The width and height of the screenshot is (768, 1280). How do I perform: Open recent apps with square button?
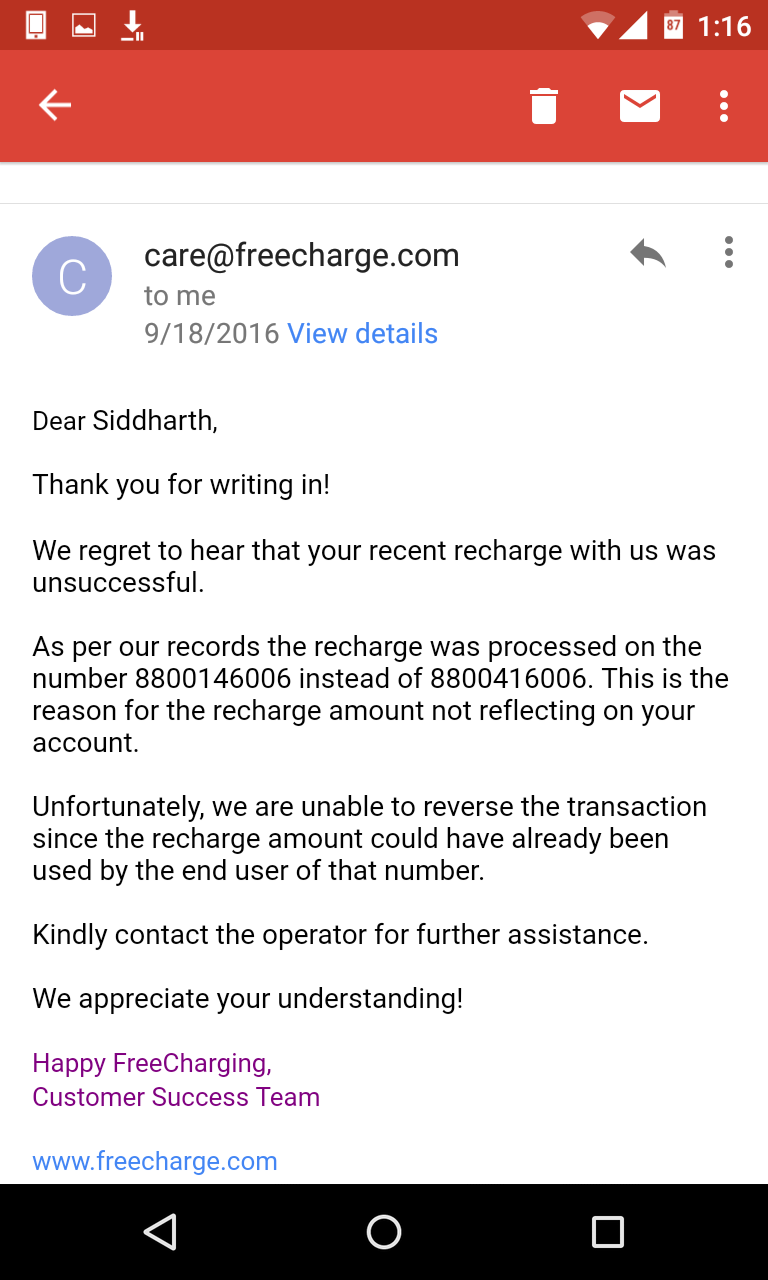point(608,1232)
